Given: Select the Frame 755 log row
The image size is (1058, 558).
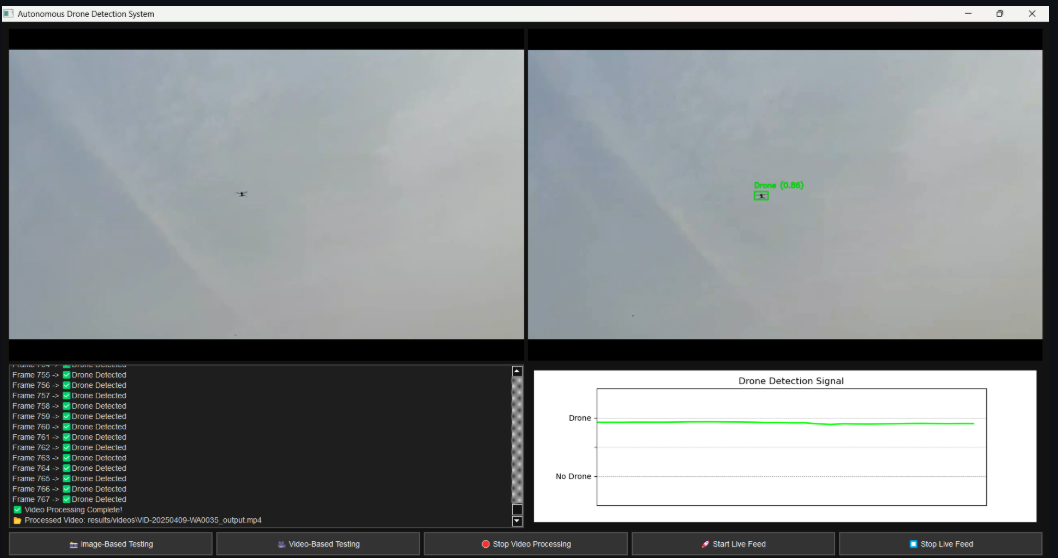Looking at the screenshot, I should [x=69, y=375].
